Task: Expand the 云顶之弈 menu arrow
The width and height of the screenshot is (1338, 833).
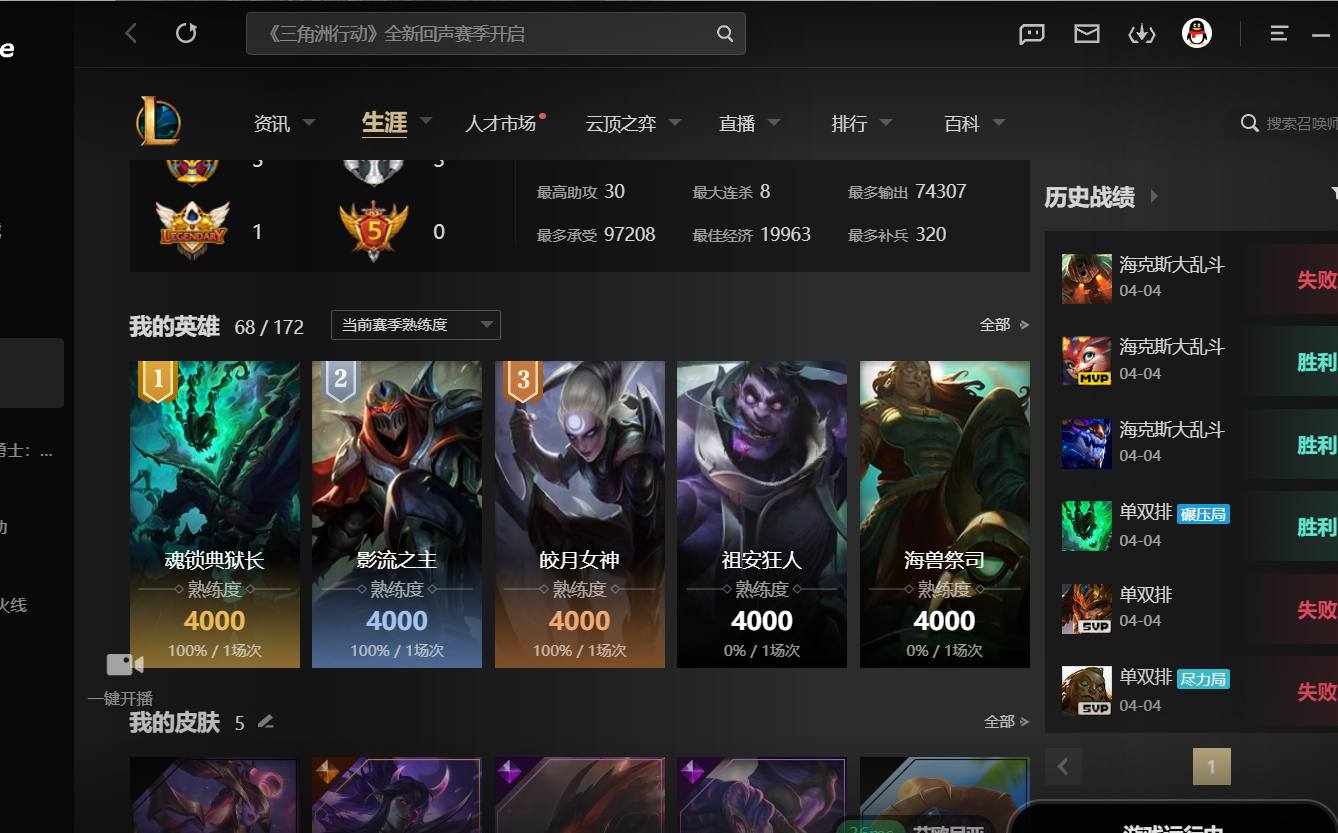Action: click(x=675, y=122)
